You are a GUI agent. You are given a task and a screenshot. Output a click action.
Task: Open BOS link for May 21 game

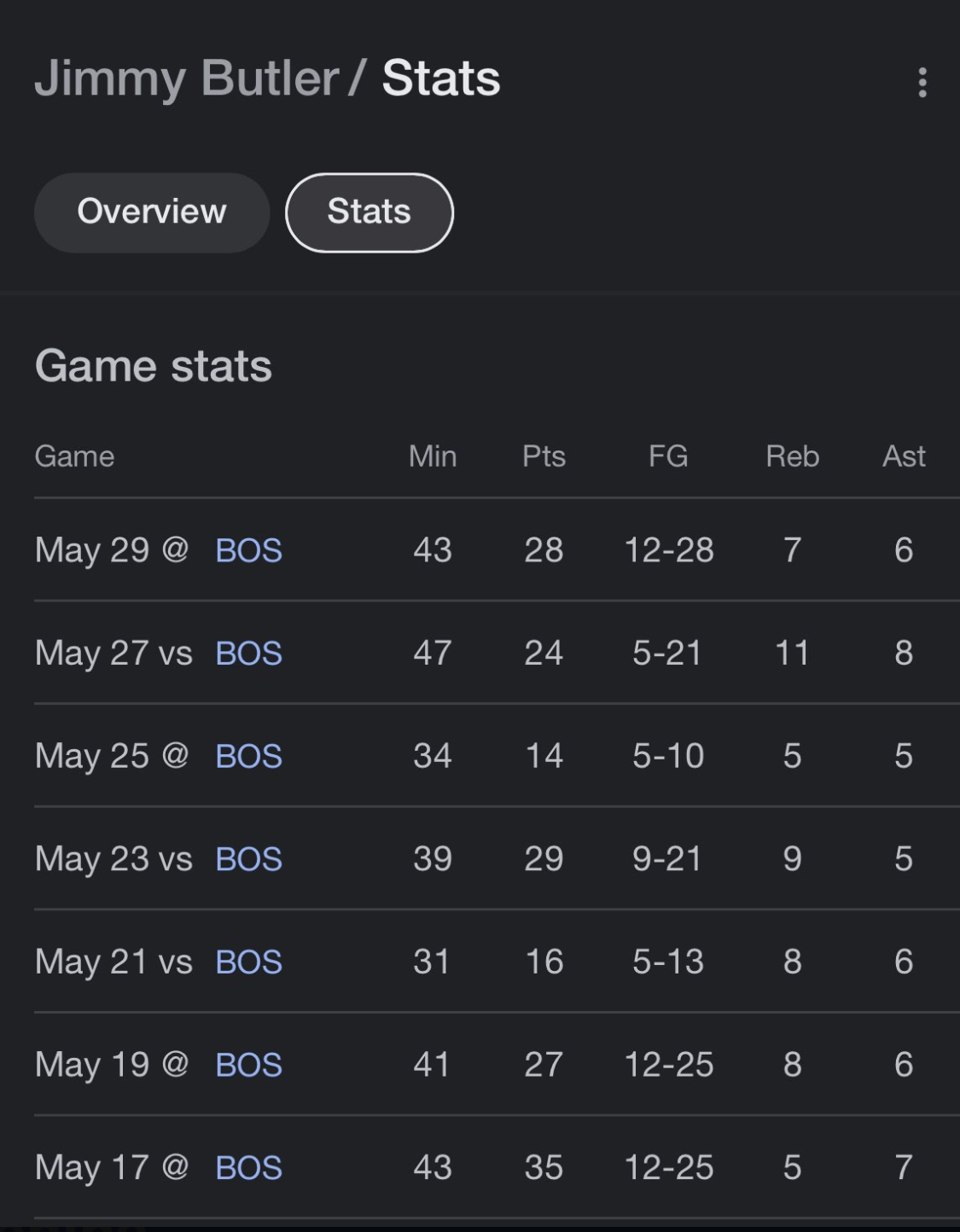(248, 962)
